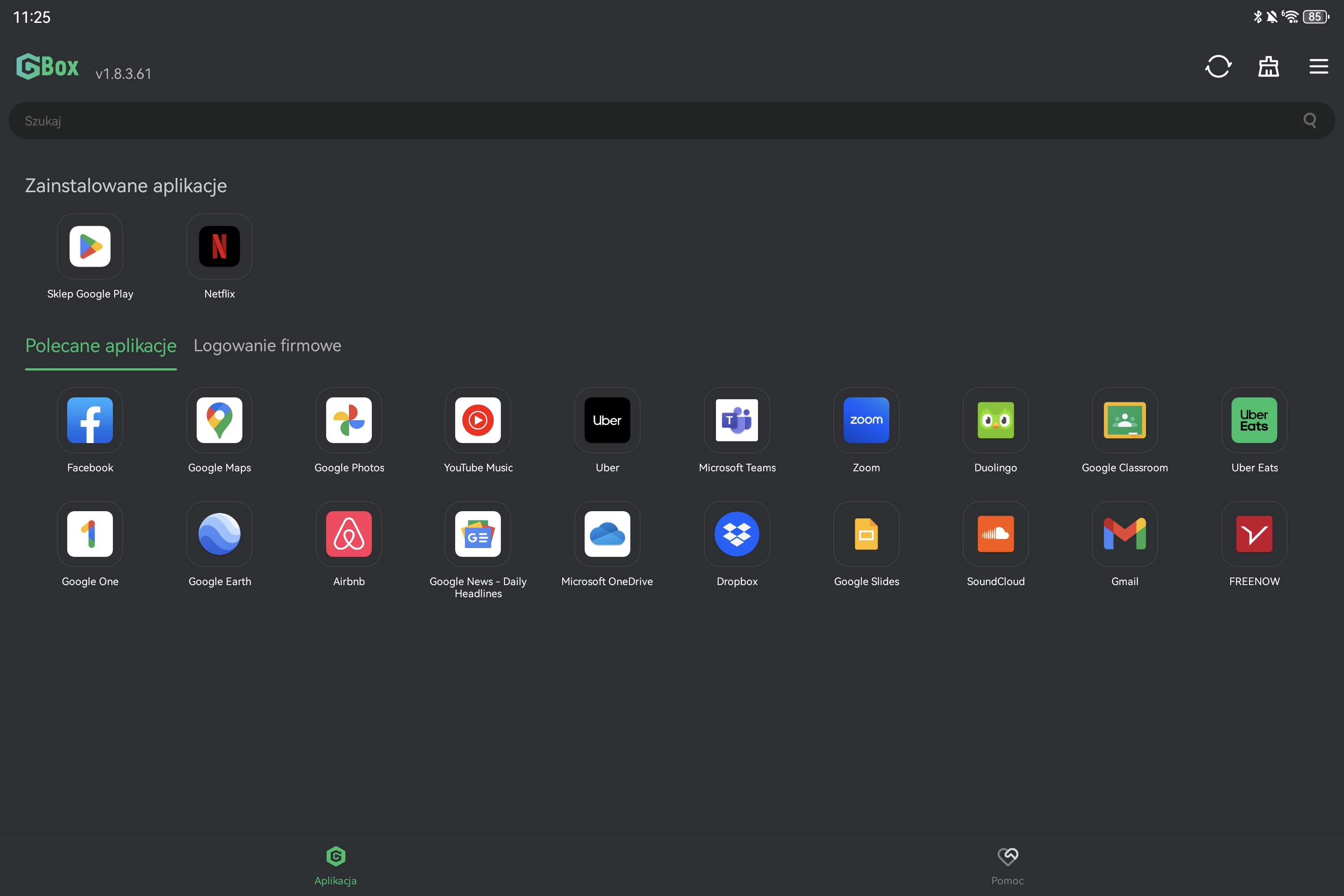Tap the battery indicator in status bar
Viewport: 1344px width, 896px height.
point(1316,17)
